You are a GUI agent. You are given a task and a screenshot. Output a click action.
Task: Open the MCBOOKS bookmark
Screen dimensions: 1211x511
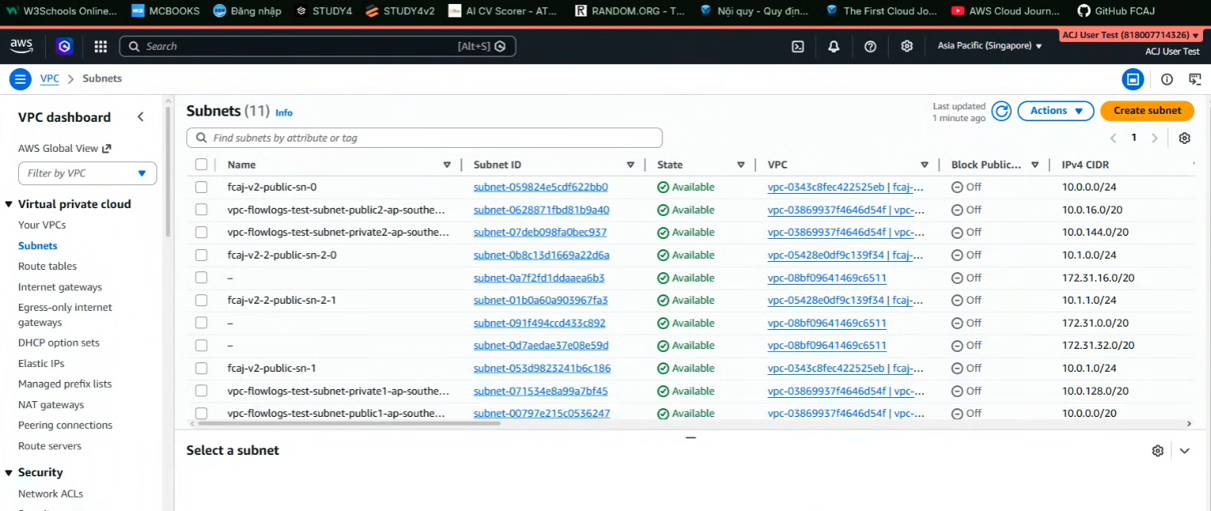click(x=166, y=11)
